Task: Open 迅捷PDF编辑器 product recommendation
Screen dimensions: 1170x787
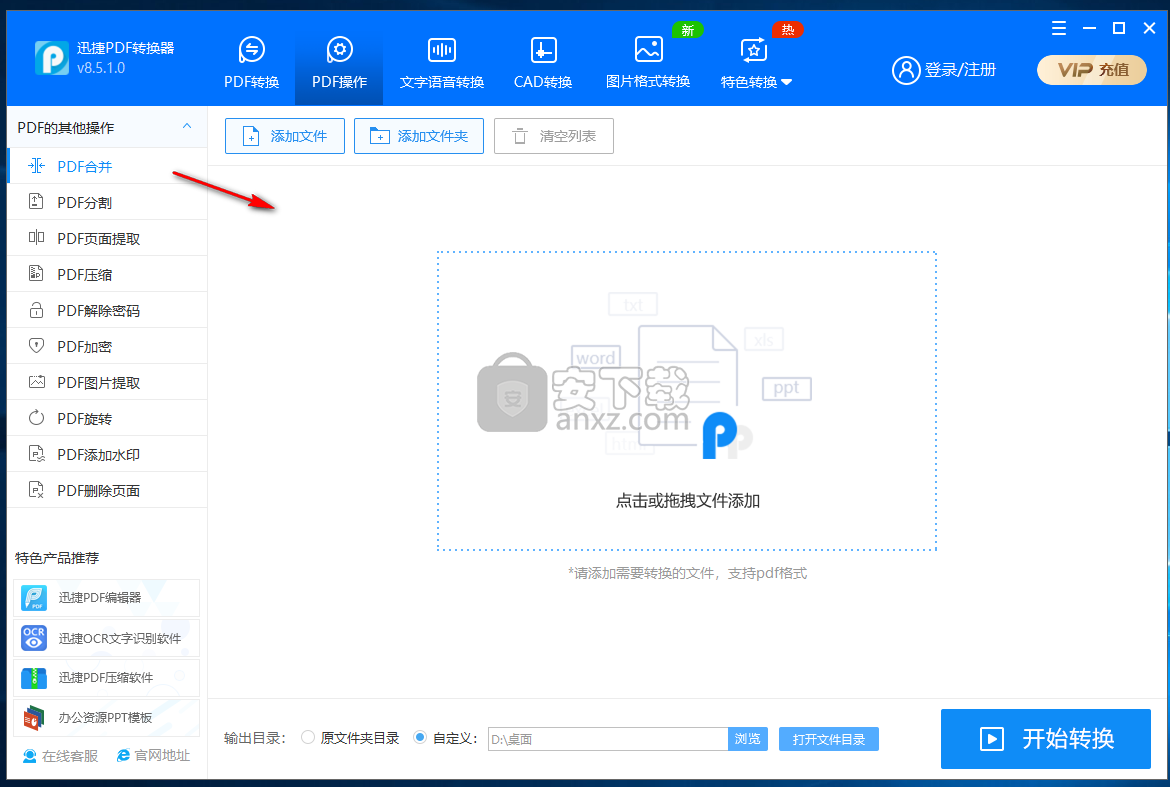Action: tap(106, 598)
